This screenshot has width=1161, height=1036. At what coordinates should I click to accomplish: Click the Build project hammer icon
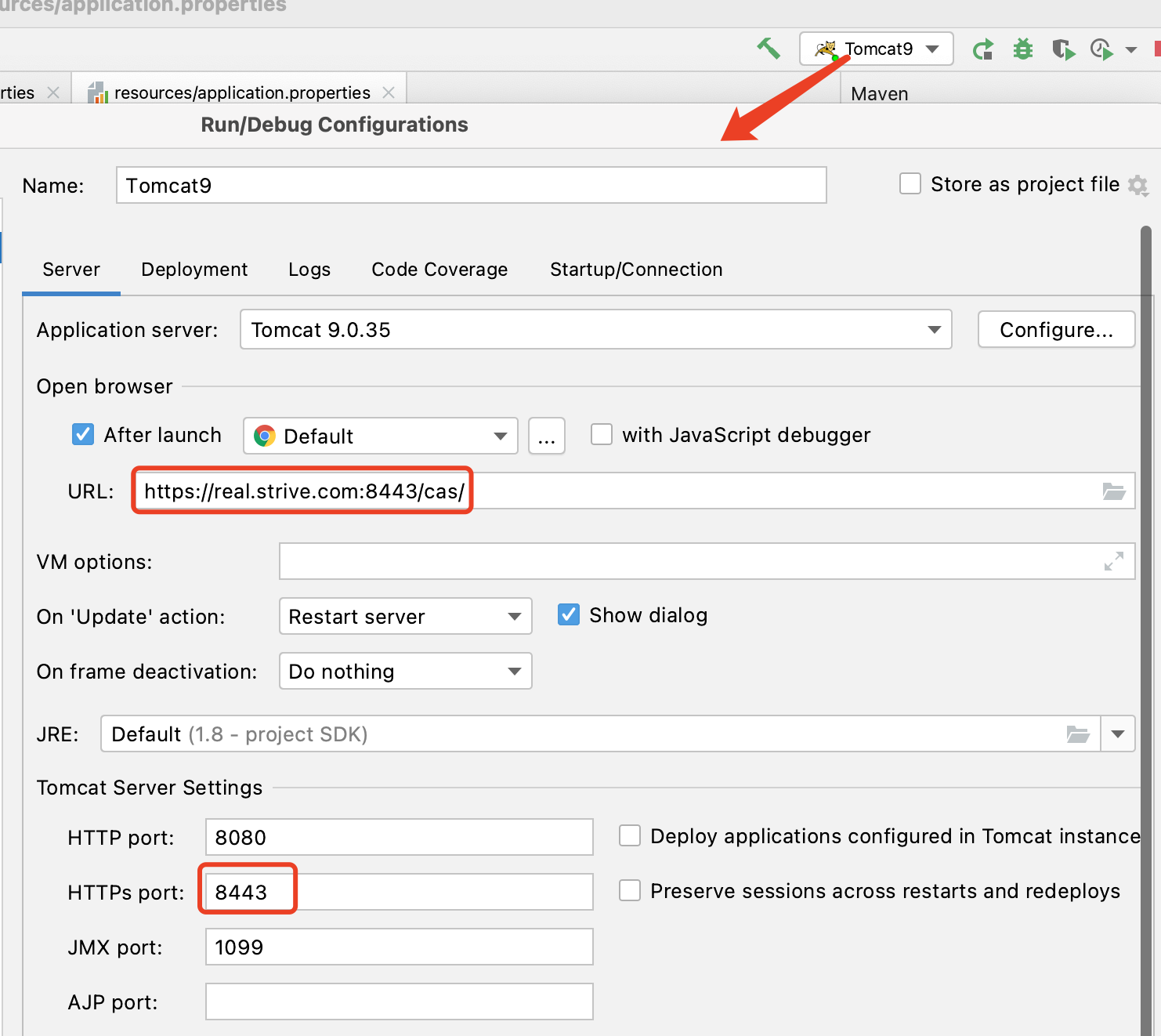769,49
